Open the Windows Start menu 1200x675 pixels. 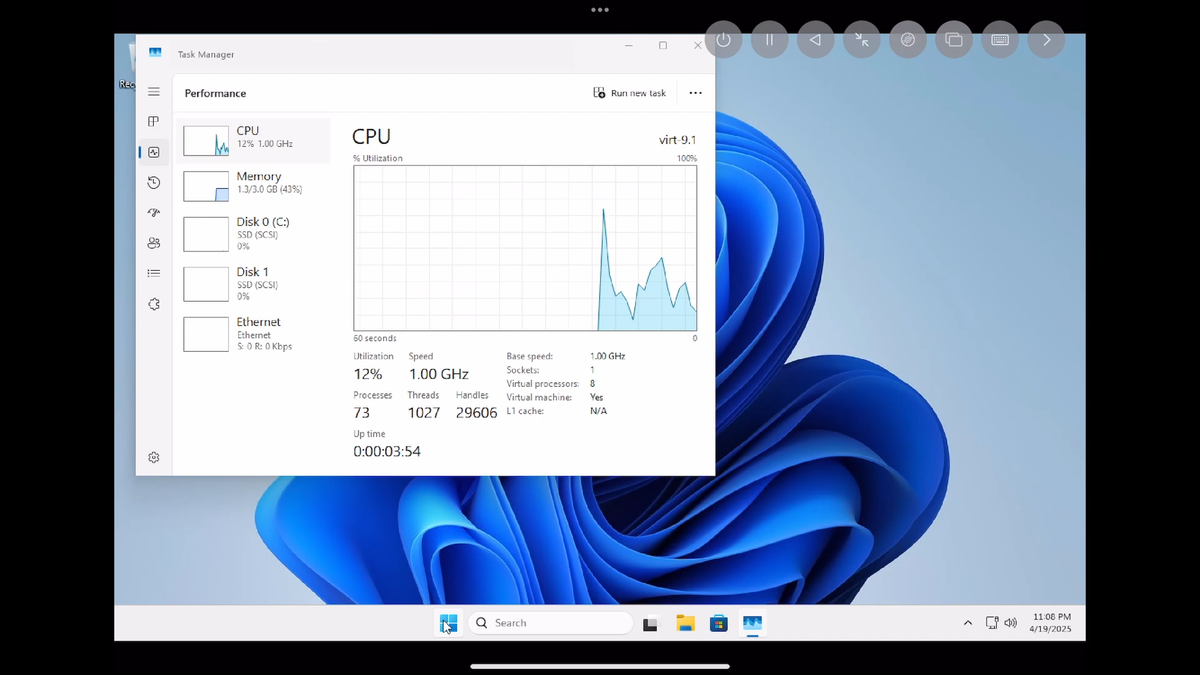coord(448,623)
